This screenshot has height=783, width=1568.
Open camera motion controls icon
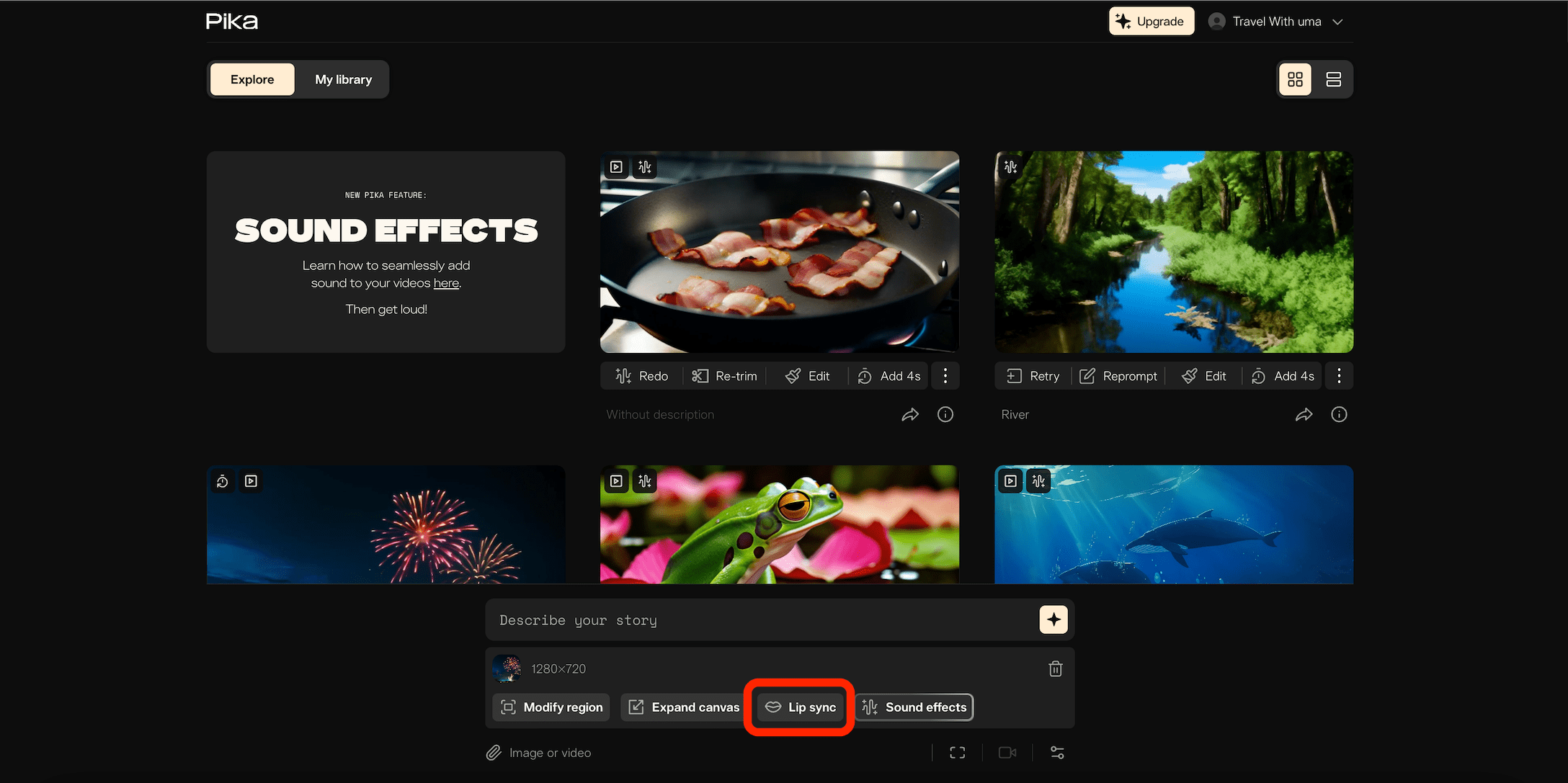coord(1007,753)
